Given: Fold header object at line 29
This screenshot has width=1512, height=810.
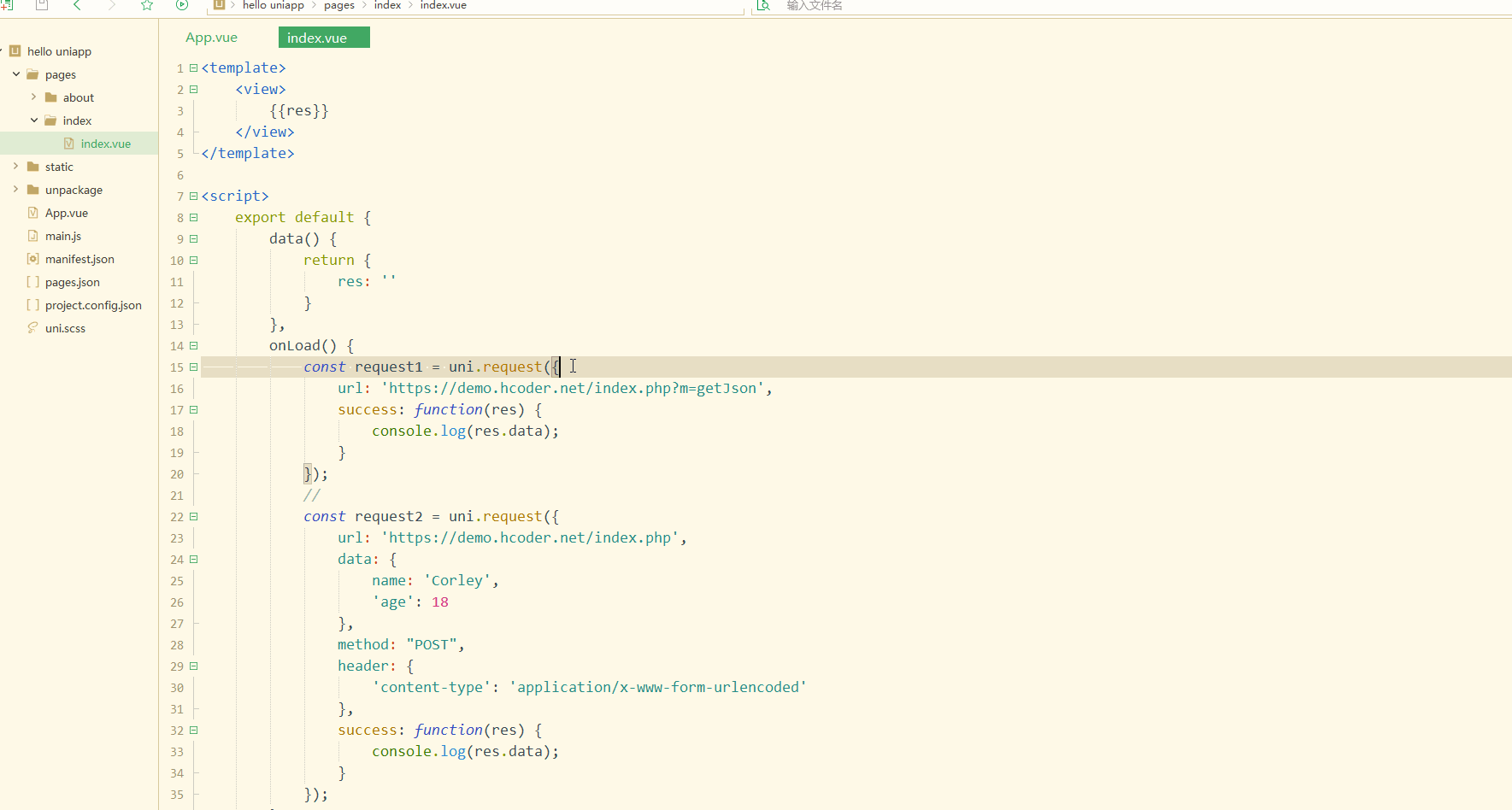Looking at the screenshot, I should (x=194, y=666).
